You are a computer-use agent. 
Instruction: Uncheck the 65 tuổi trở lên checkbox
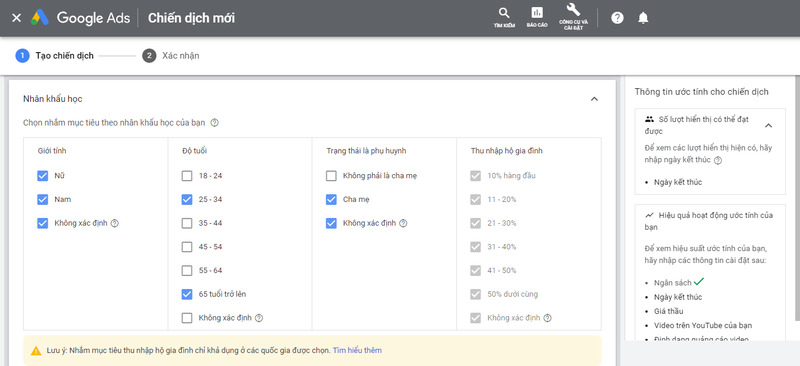point(187,294)
